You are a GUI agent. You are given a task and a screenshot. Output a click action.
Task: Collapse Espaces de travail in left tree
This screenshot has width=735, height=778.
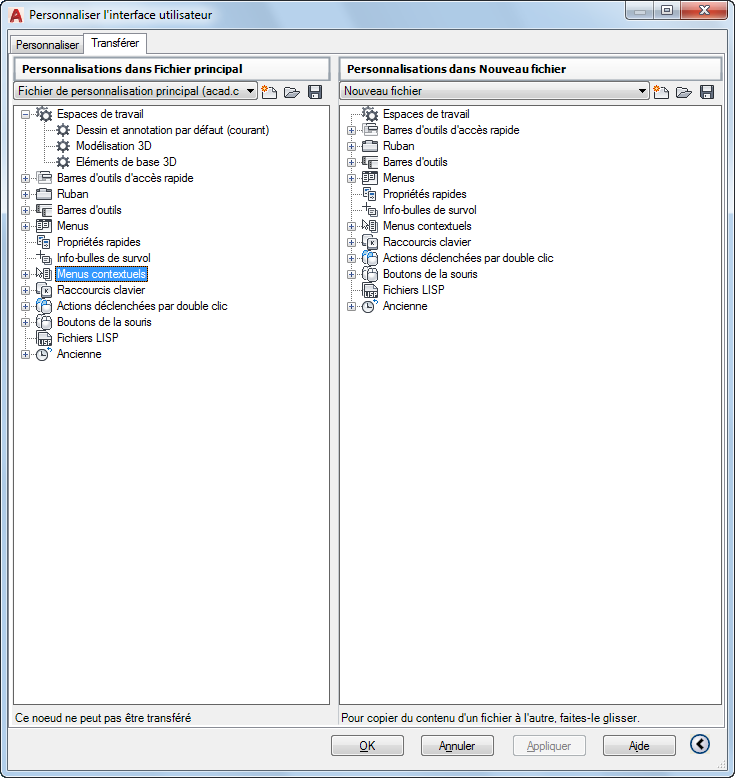(x=25, y=115)
